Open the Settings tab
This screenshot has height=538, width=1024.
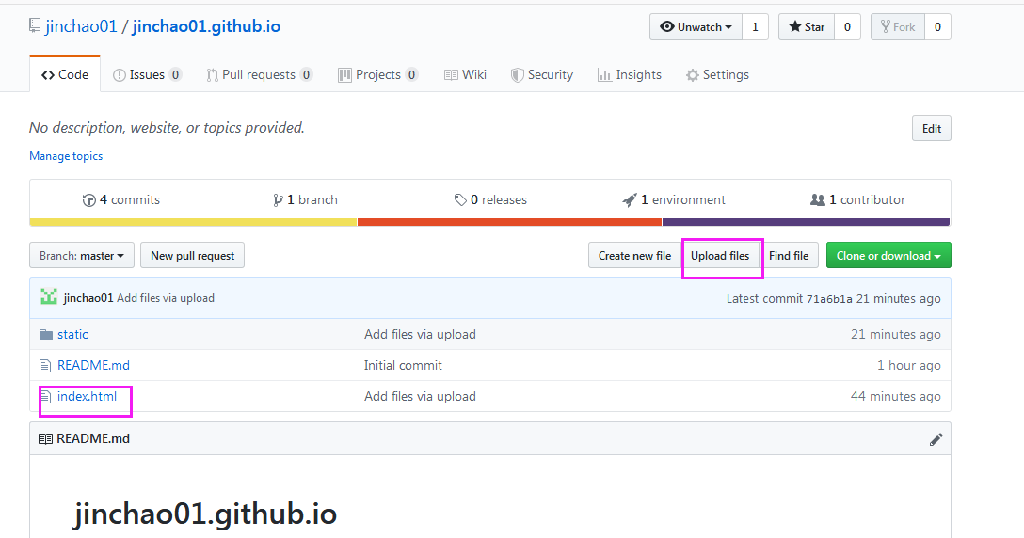pyautogui.click(x=717, y=74)
